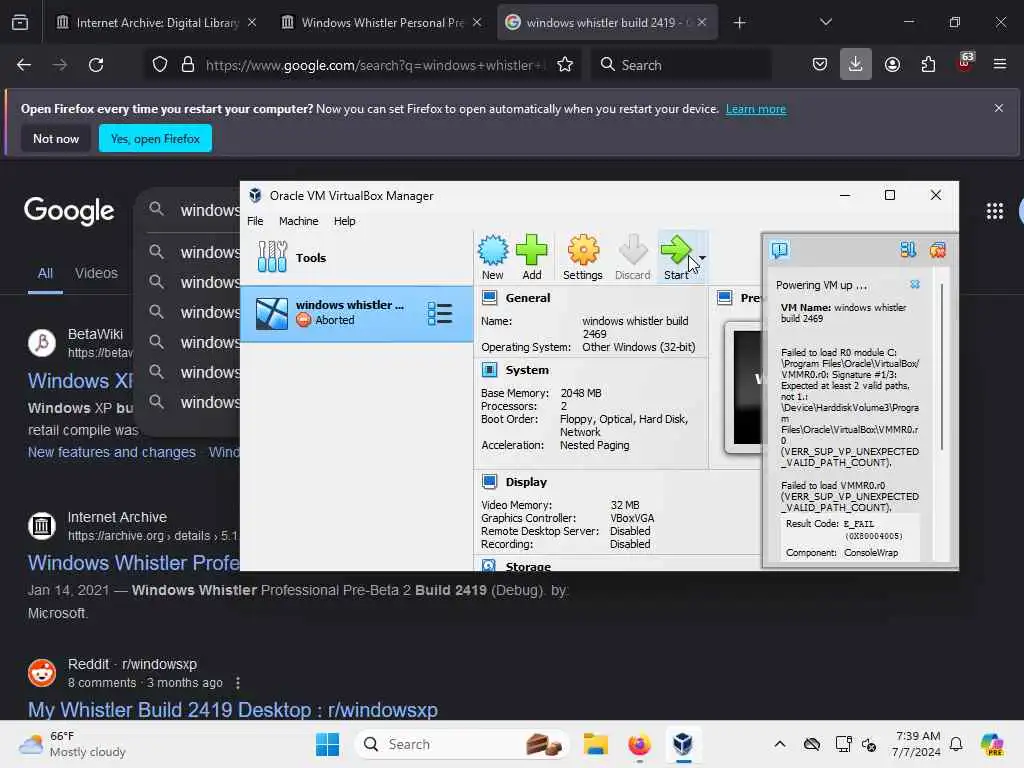Expand the Start button dropdown arrow
The width and height of the screenshot is (1024, 768).
(x=703, y=257)
